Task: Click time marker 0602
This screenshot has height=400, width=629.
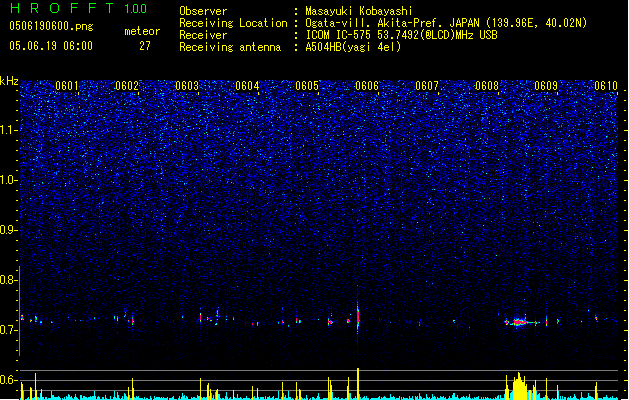Action: (127, 86)
